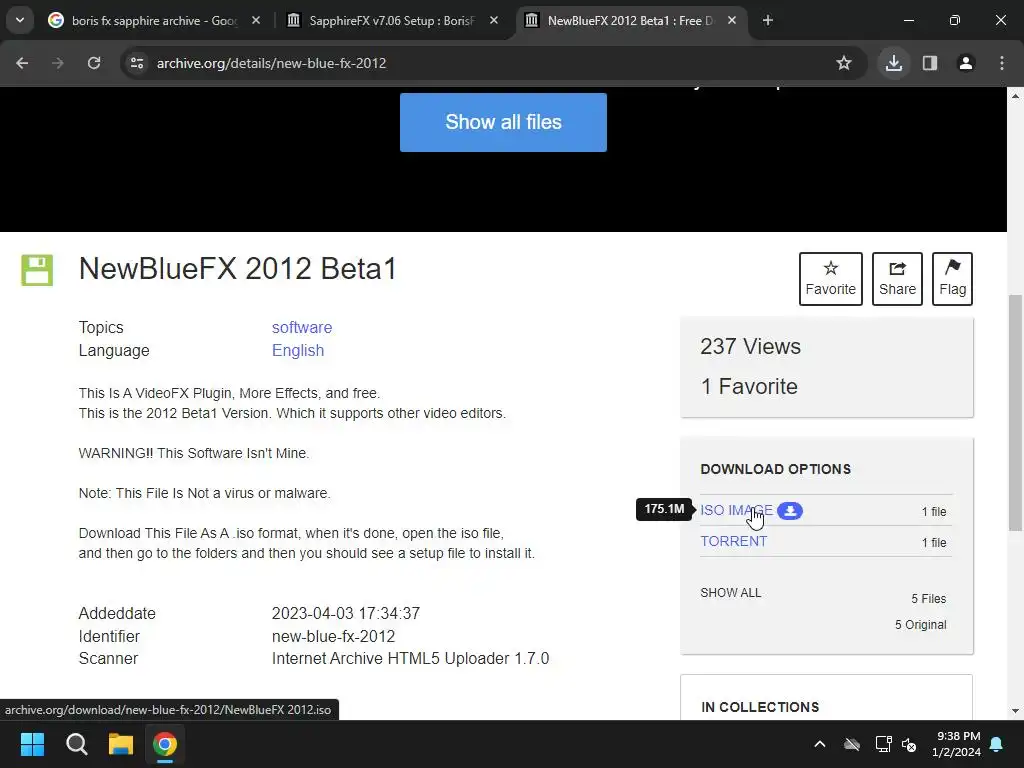
Task: Switch to boris fx sapphire archive Google tab
Action: (x=155, y=20)
